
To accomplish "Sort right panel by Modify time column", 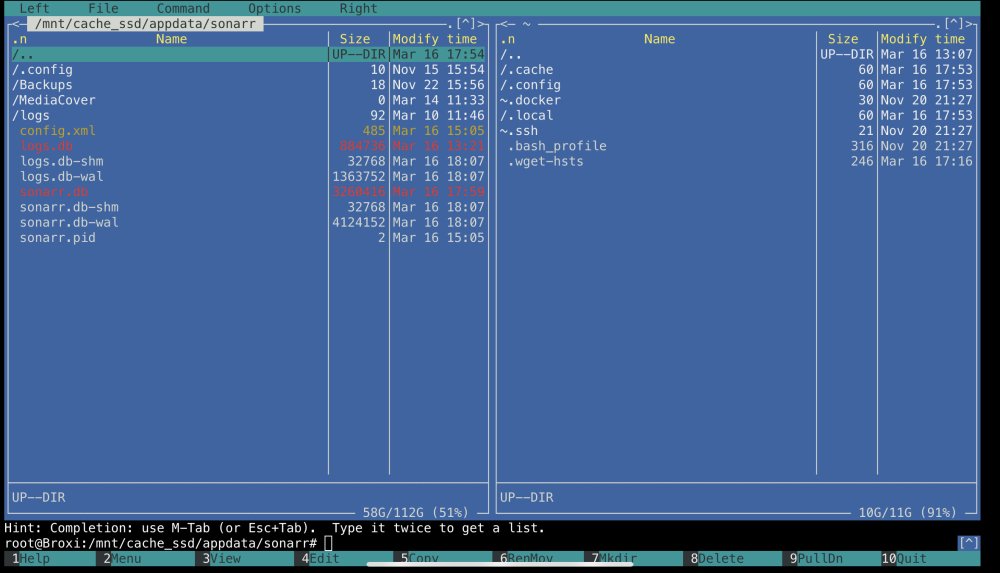I will coord(923,39).
